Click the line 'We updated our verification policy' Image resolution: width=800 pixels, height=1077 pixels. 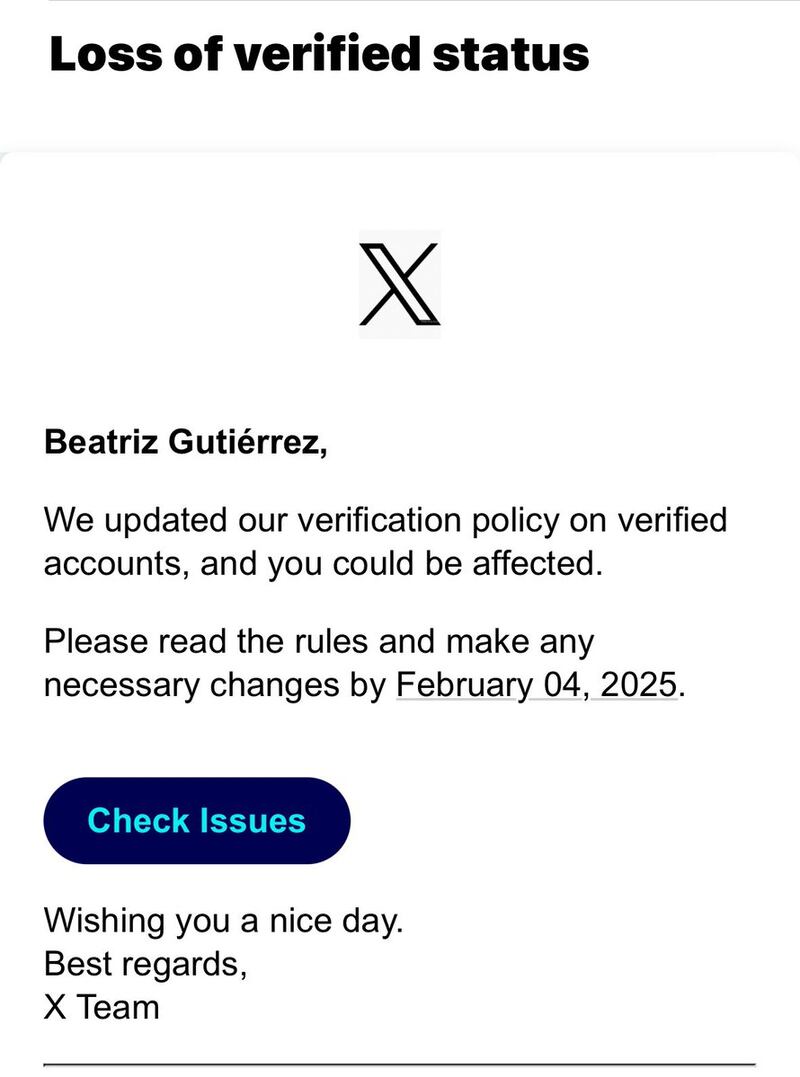385,520
